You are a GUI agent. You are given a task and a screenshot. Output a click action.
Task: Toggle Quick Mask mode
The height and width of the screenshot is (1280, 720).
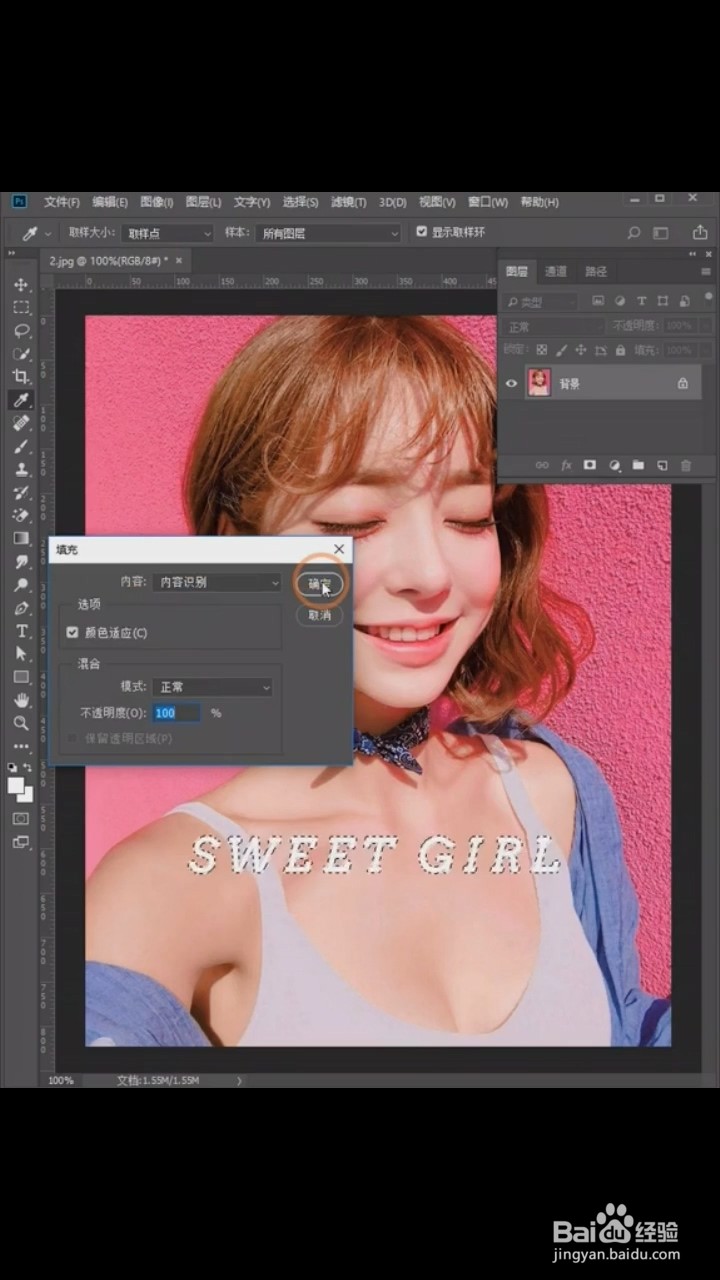(x=21, y=818)
